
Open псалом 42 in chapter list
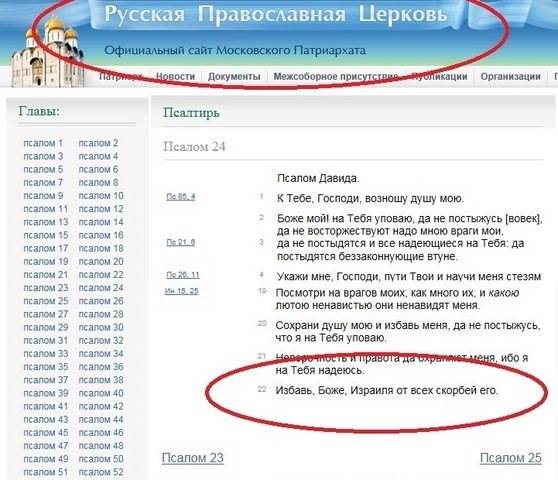(x=101, y=406)
